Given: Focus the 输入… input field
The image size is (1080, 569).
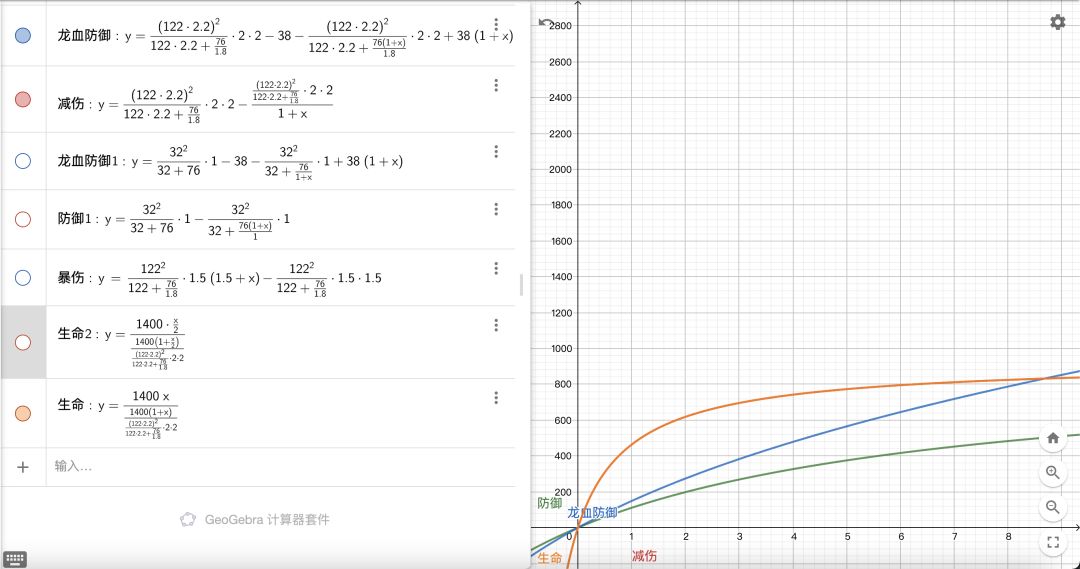Looking at the screenshot, I should 281,467.
